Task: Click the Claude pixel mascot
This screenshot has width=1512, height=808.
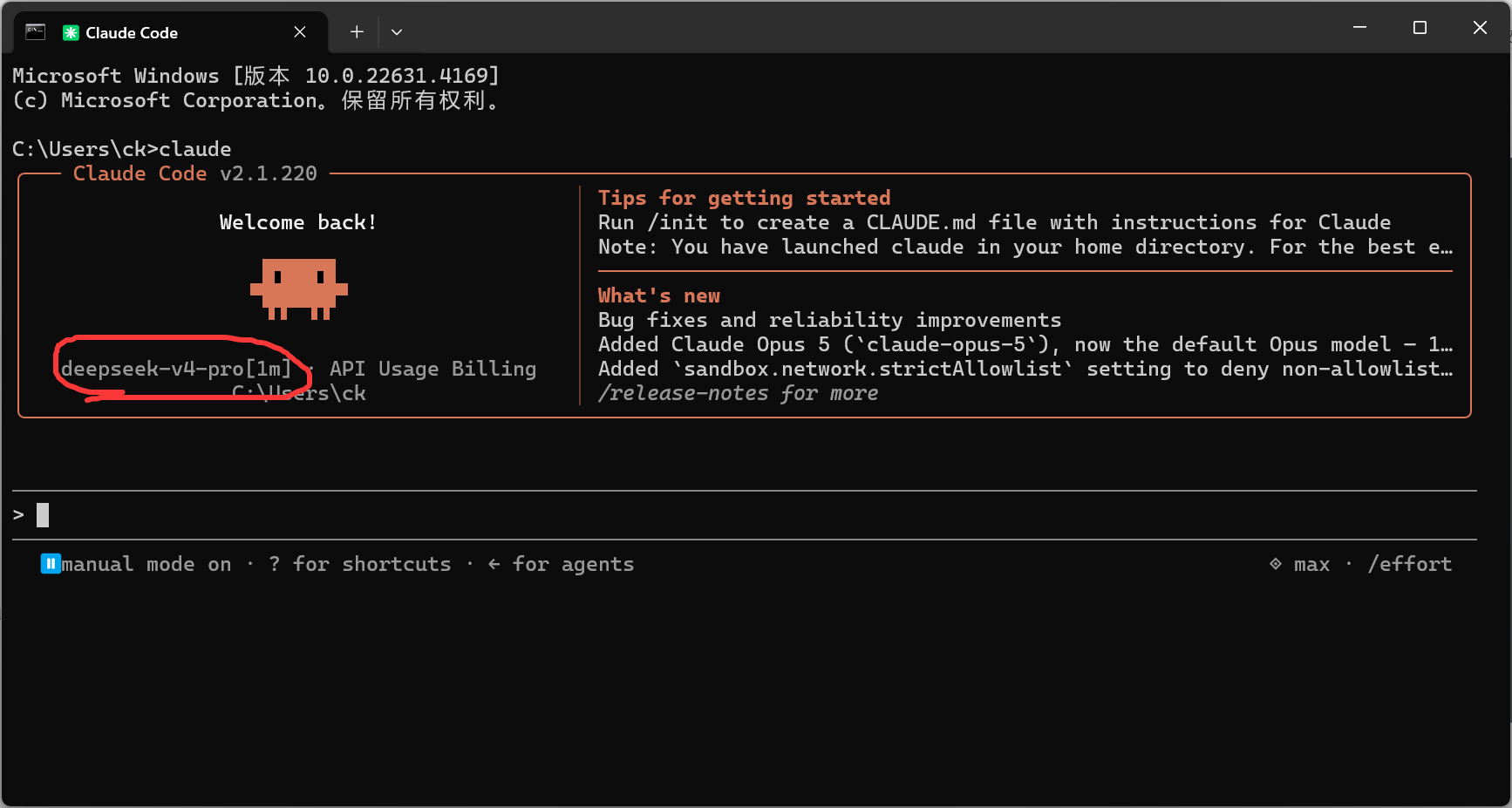Action: pyautogui.click(x=299, y=289)
